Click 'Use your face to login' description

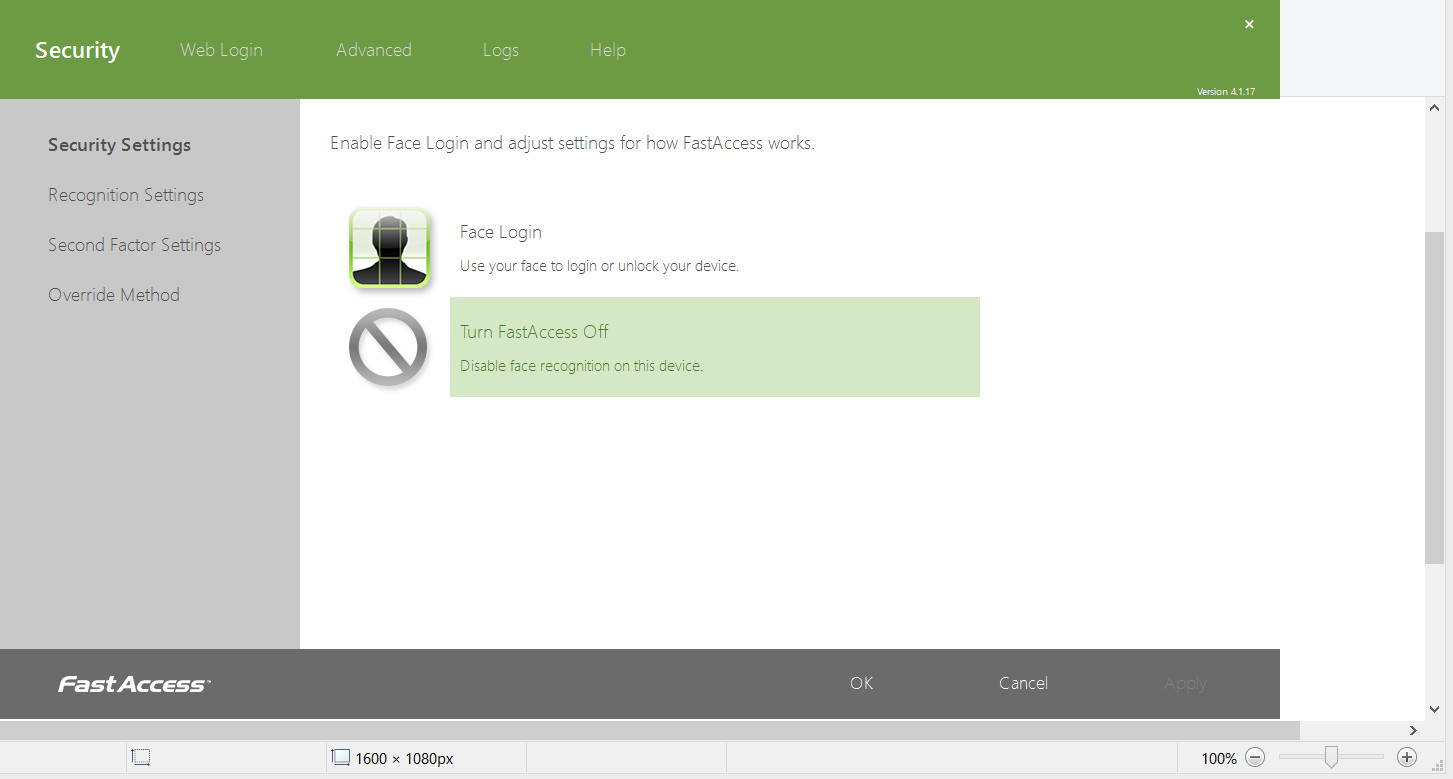click(599, 266)
